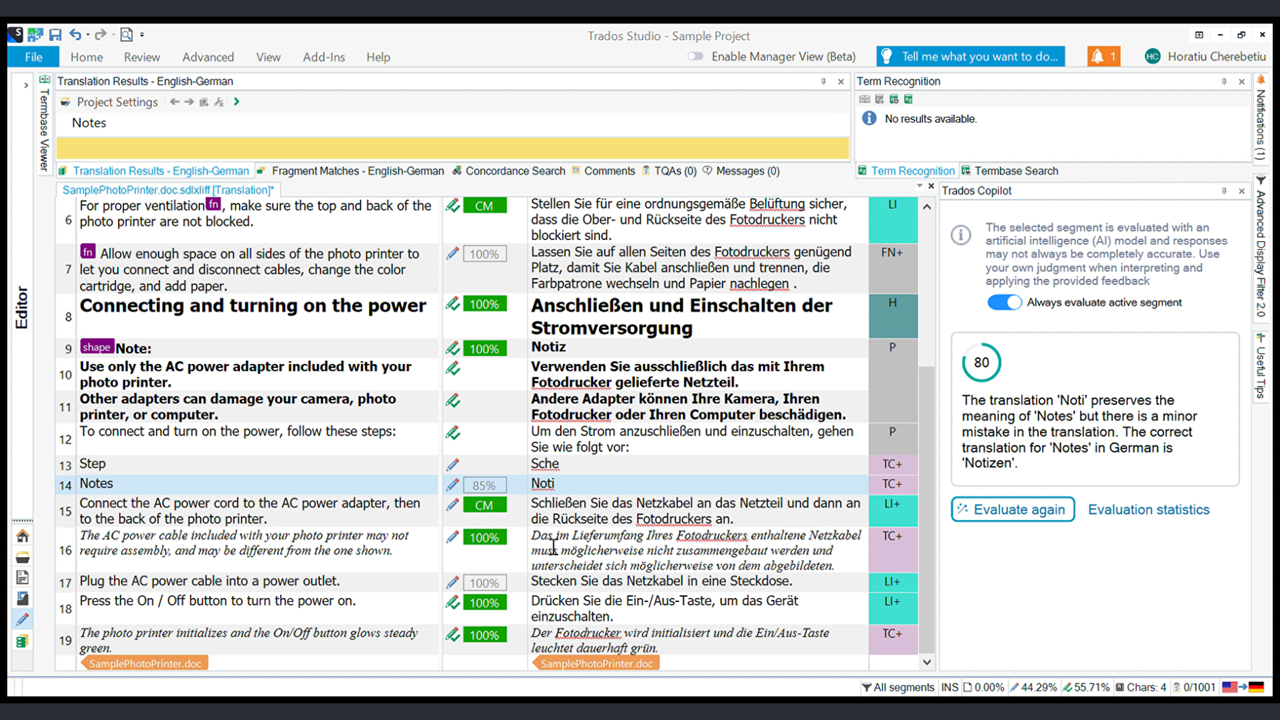Open the Add-Ins ribbon tab
The image size is (1280, 720).
(x=324, y=57)
